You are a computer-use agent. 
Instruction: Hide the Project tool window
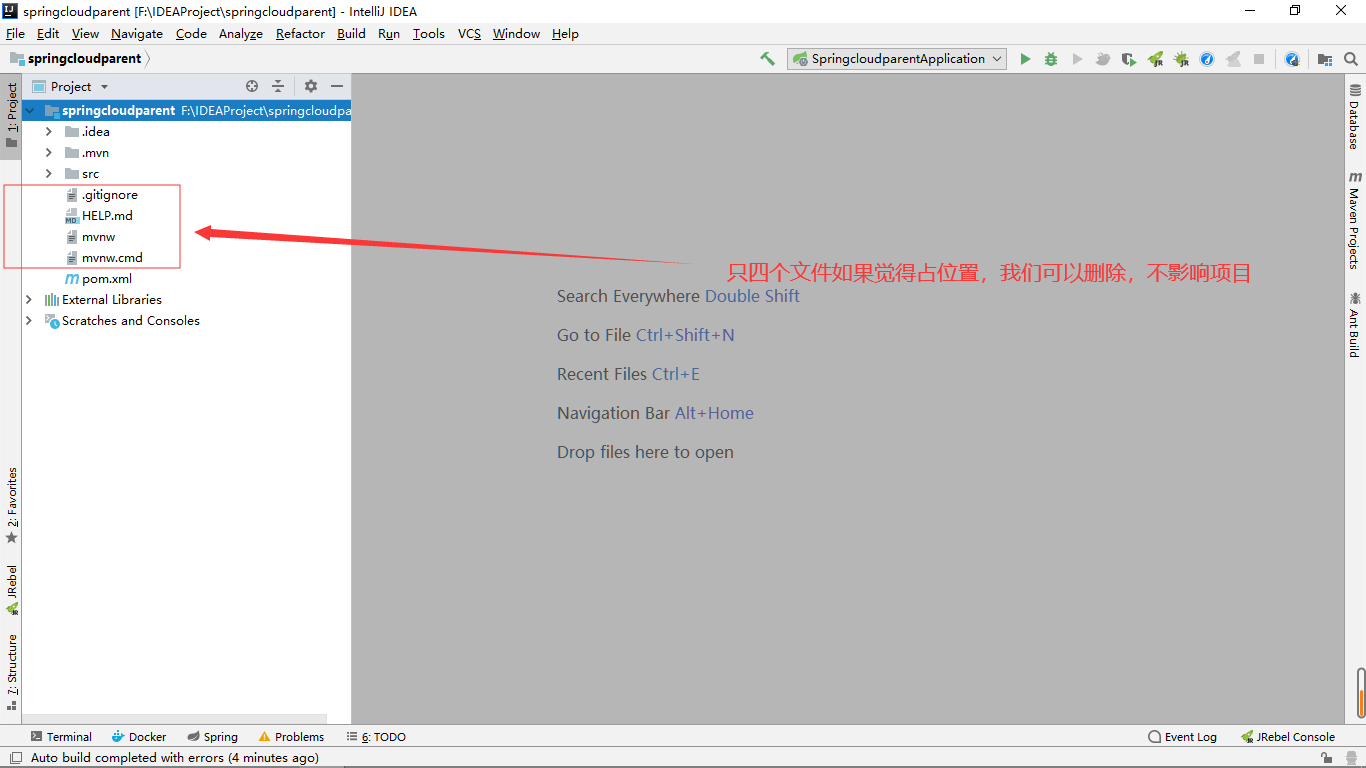point(337,86)
